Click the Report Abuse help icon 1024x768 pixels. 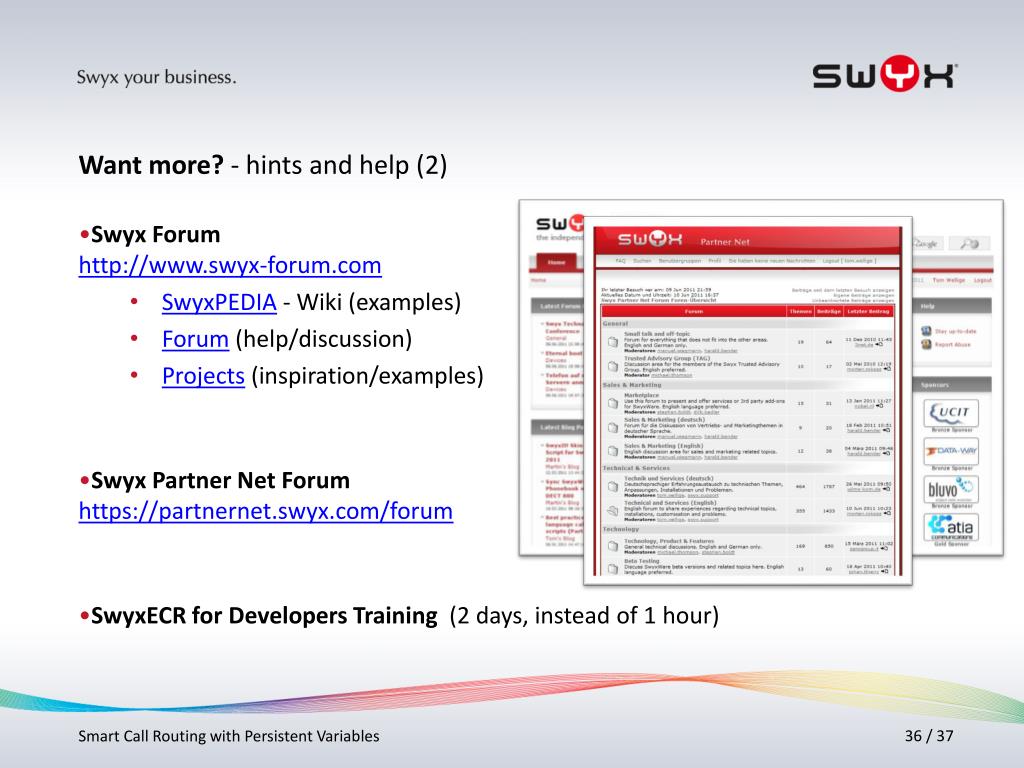pyautogui.click(x=926, y=344)
